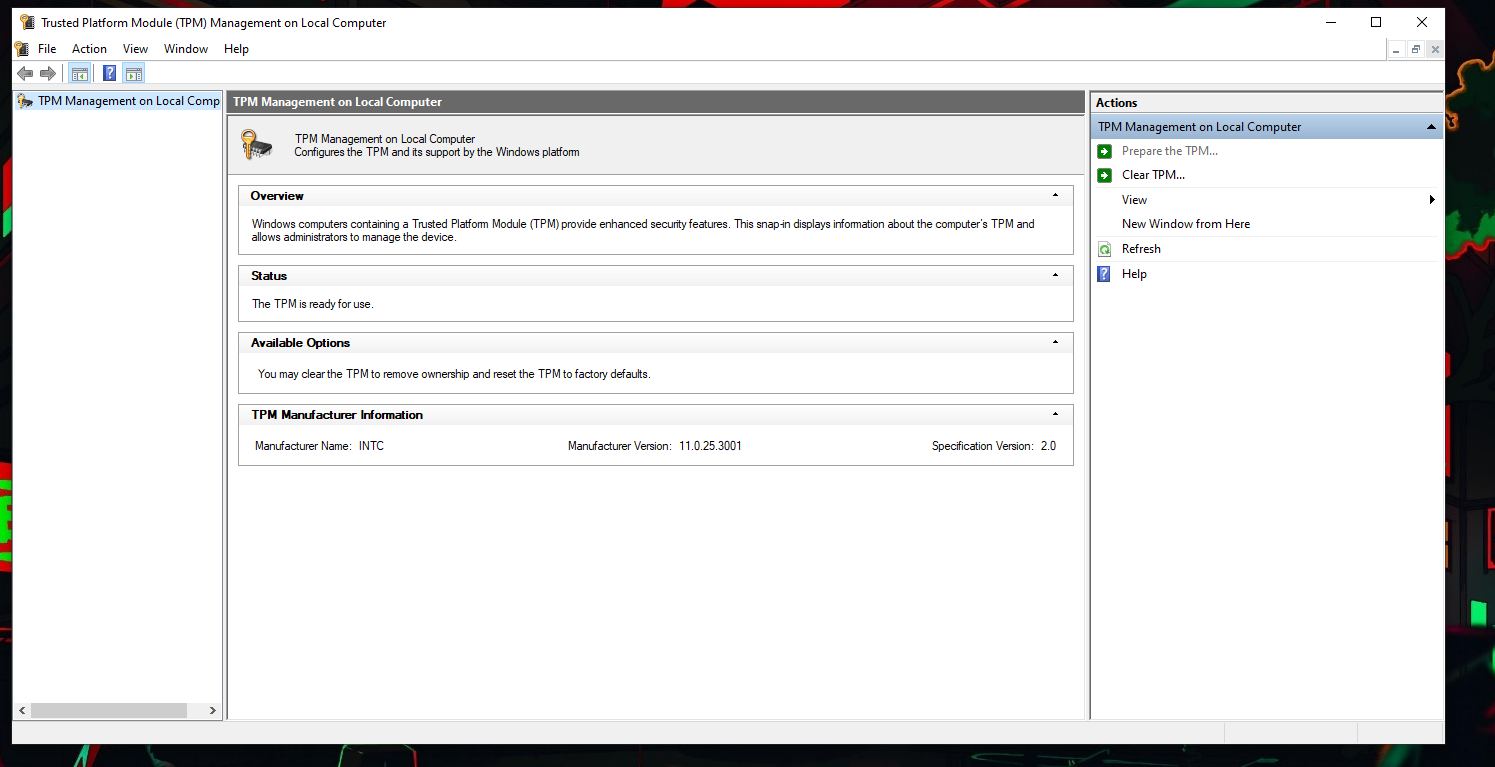This screenshot has width=1495, height=767.
Task: Click the TPM console icon in title bar
Action: 27,22
